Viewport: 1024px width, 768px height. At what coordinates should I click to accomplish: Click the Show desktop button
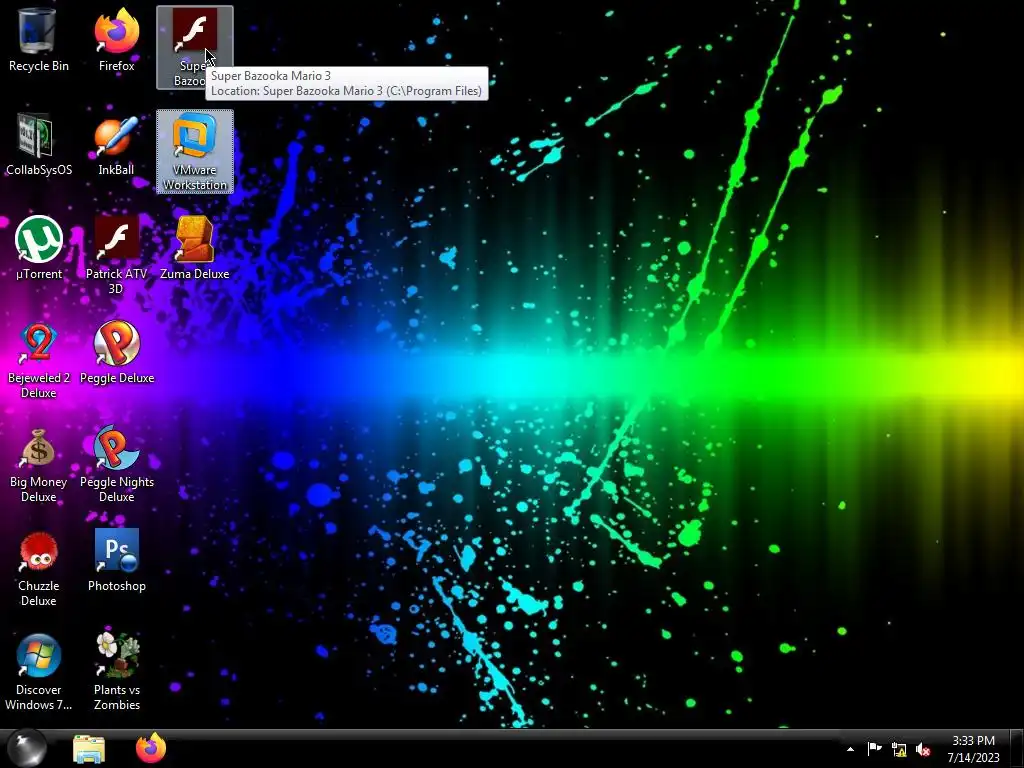[1017, 748]
